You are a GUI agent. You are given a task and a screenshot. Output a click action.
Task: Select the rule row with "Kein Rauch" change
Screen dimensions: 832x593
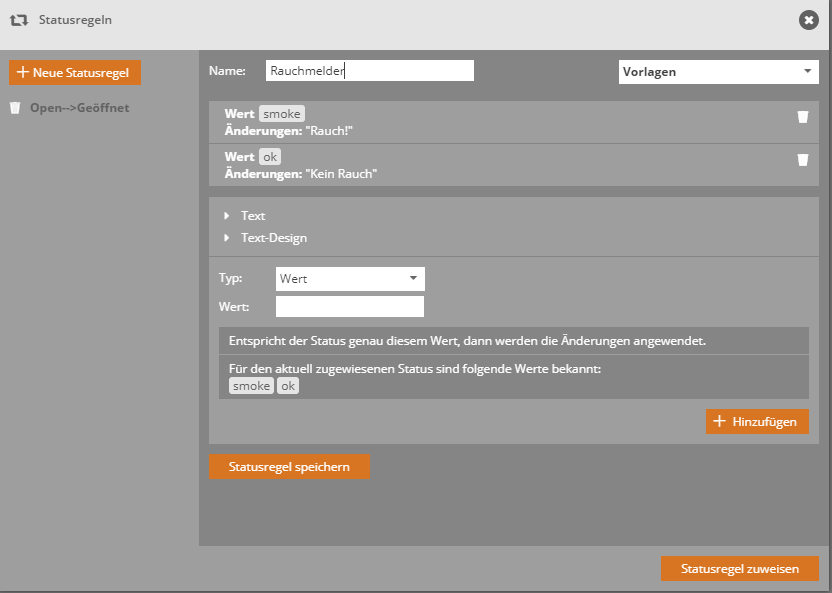500,165
